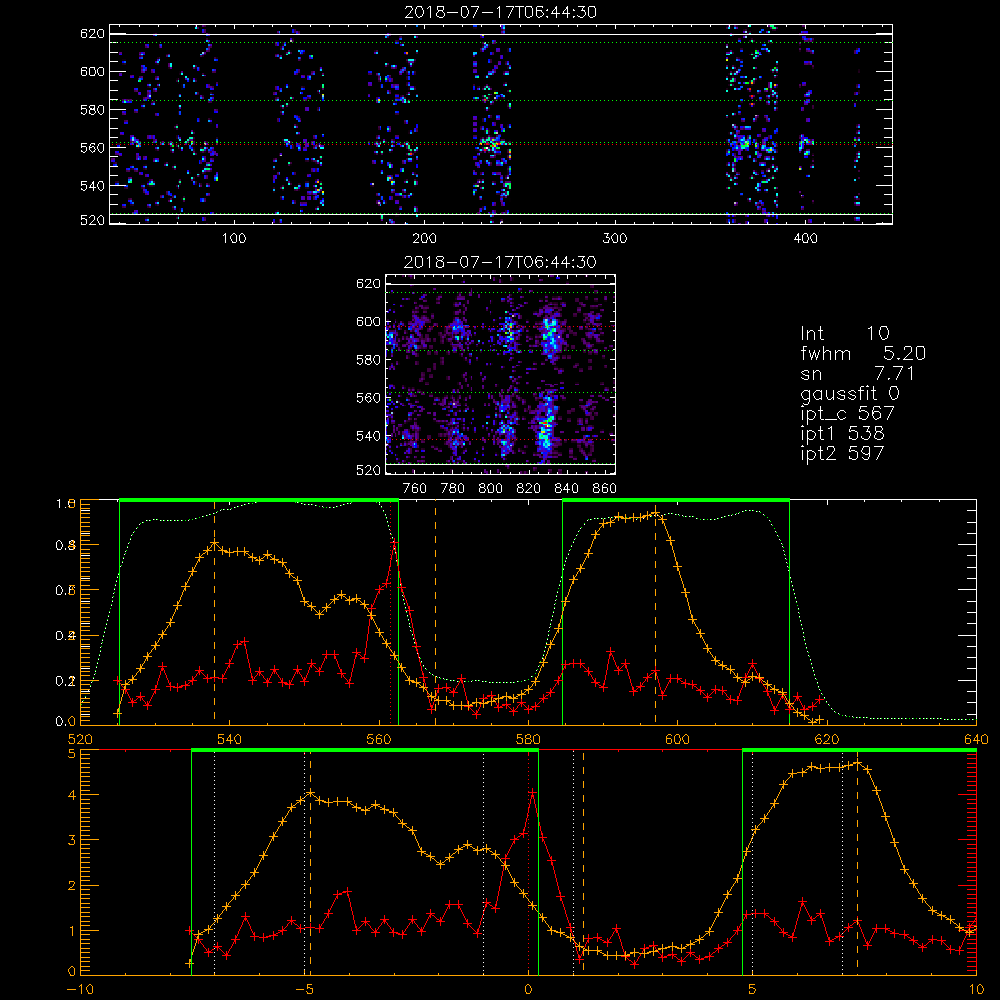Screen dimensions: 1000x1000
Task: Click the 'ipt2 597' readout
Action: pos(842,453)
